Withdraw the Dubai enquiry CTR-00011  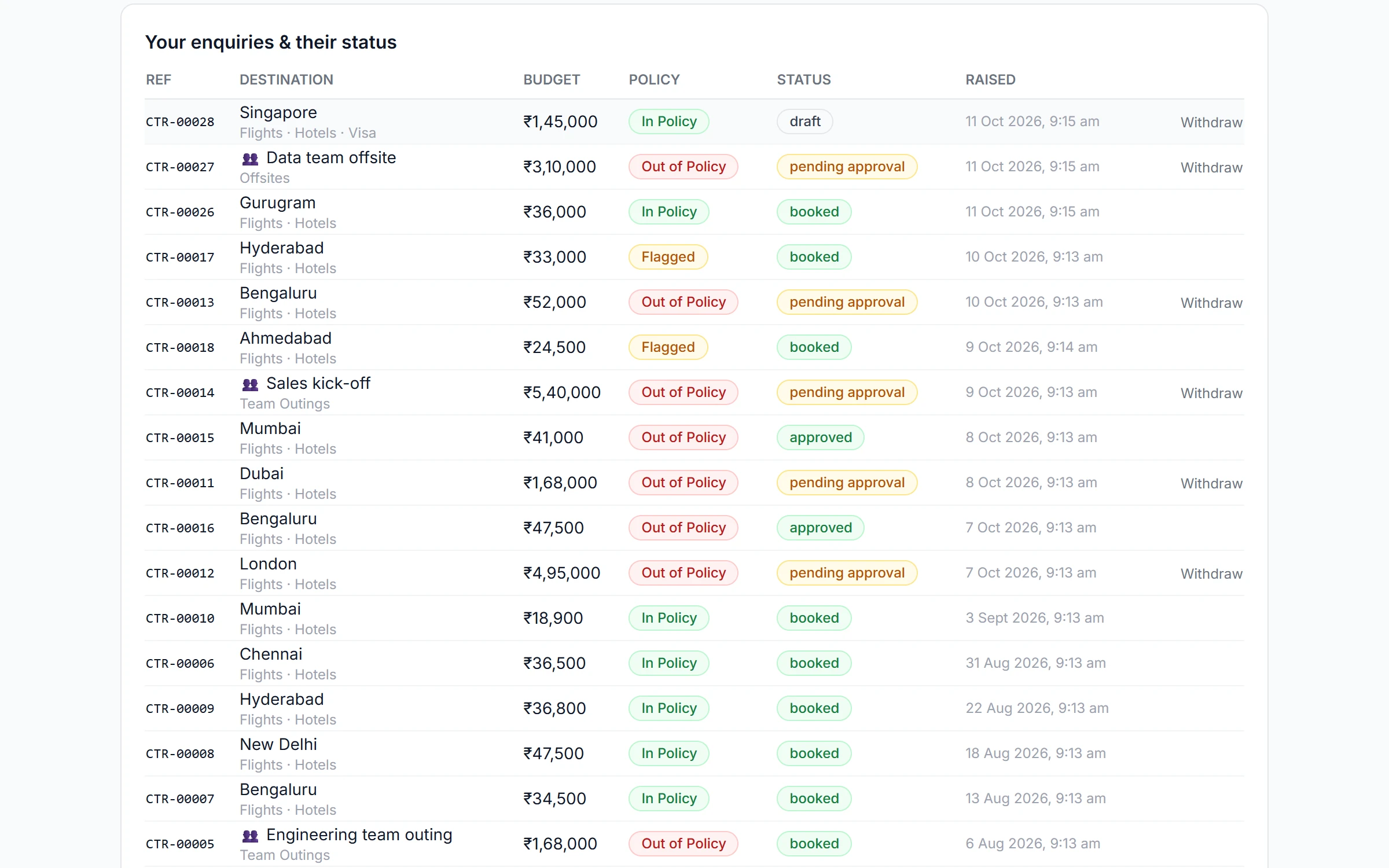[1211, 483]
